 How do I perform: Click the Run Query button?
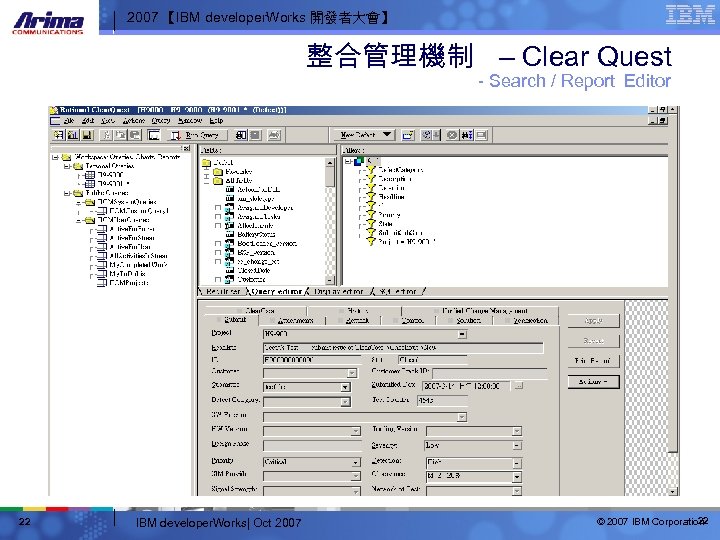coord(197,135)
